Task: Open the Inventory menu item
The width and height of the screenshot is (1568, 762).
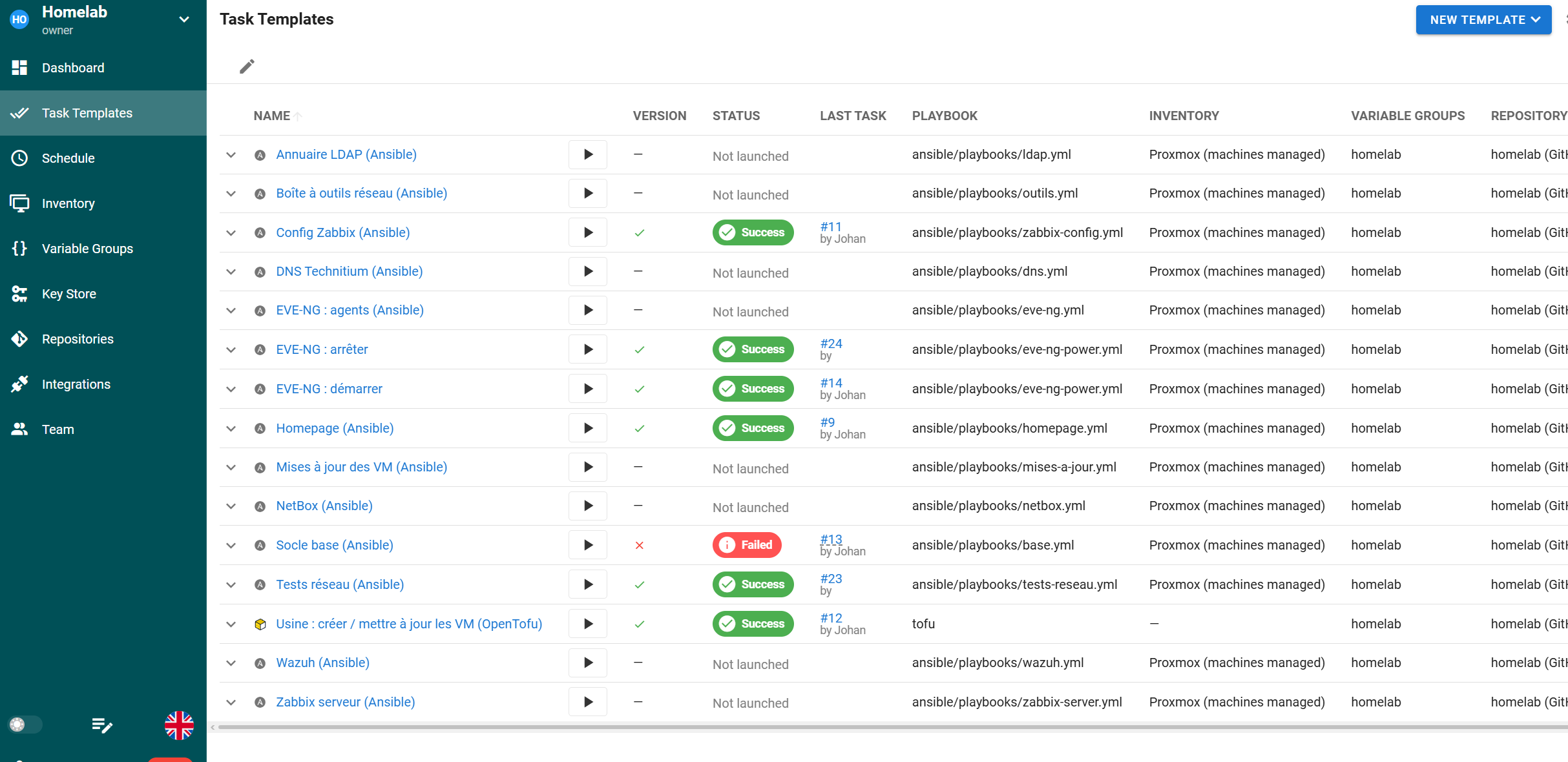Action: tap(103, 203)
